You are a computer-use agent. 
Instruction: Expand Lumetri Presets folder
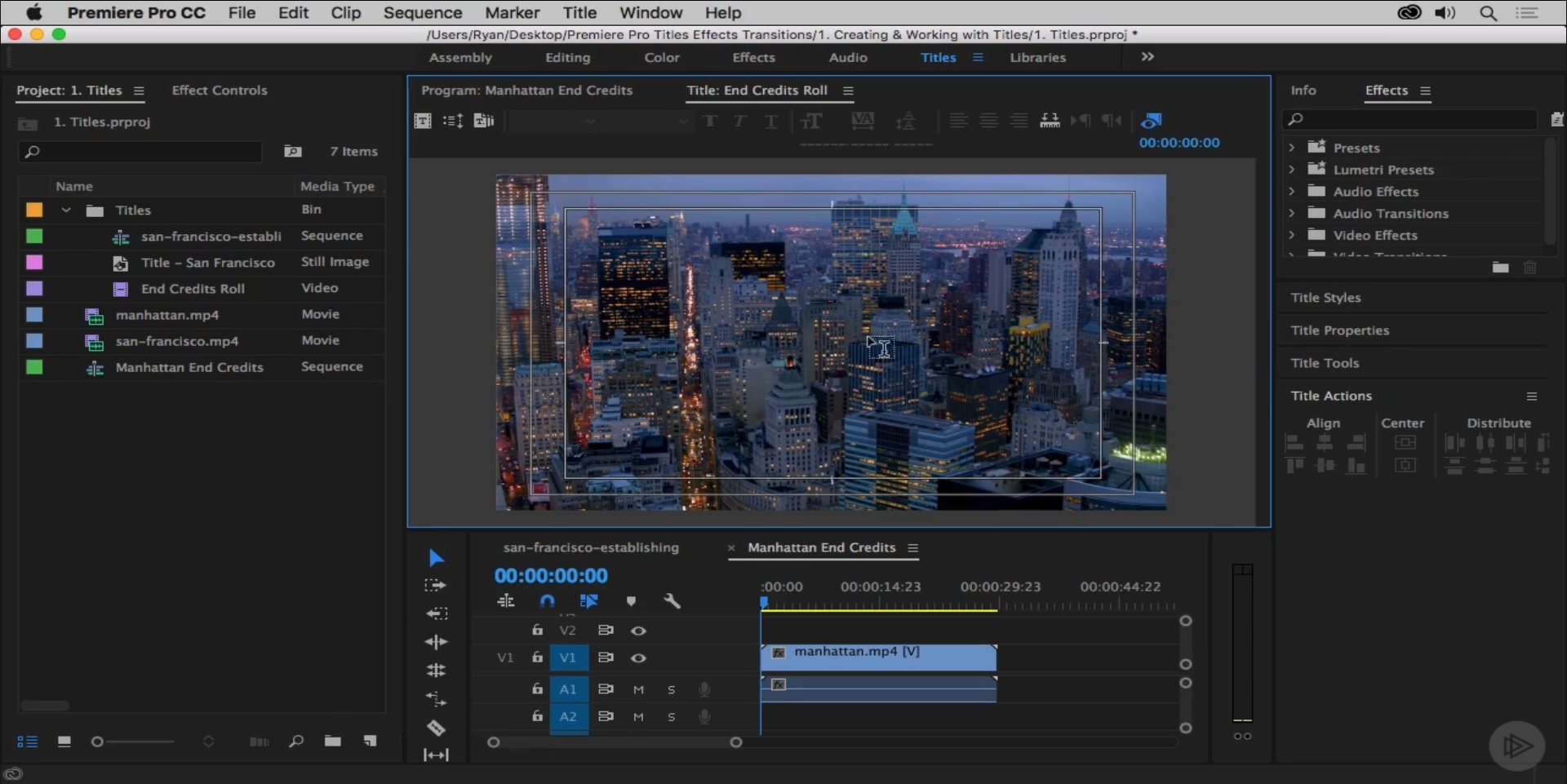pyautogui.click(x=1291, y=170)
